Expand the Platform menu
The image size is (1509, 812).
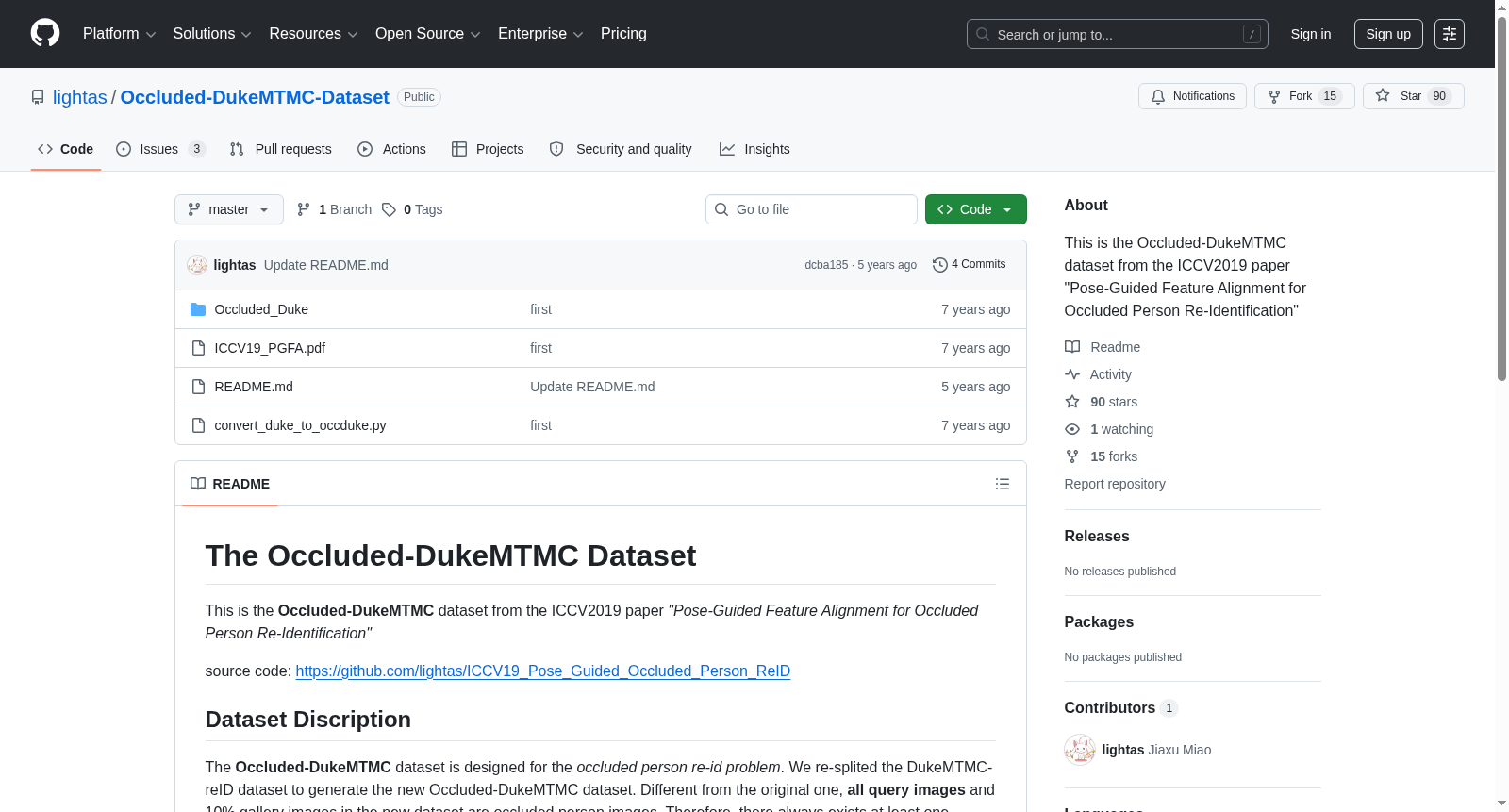click(x=119, y=34)
